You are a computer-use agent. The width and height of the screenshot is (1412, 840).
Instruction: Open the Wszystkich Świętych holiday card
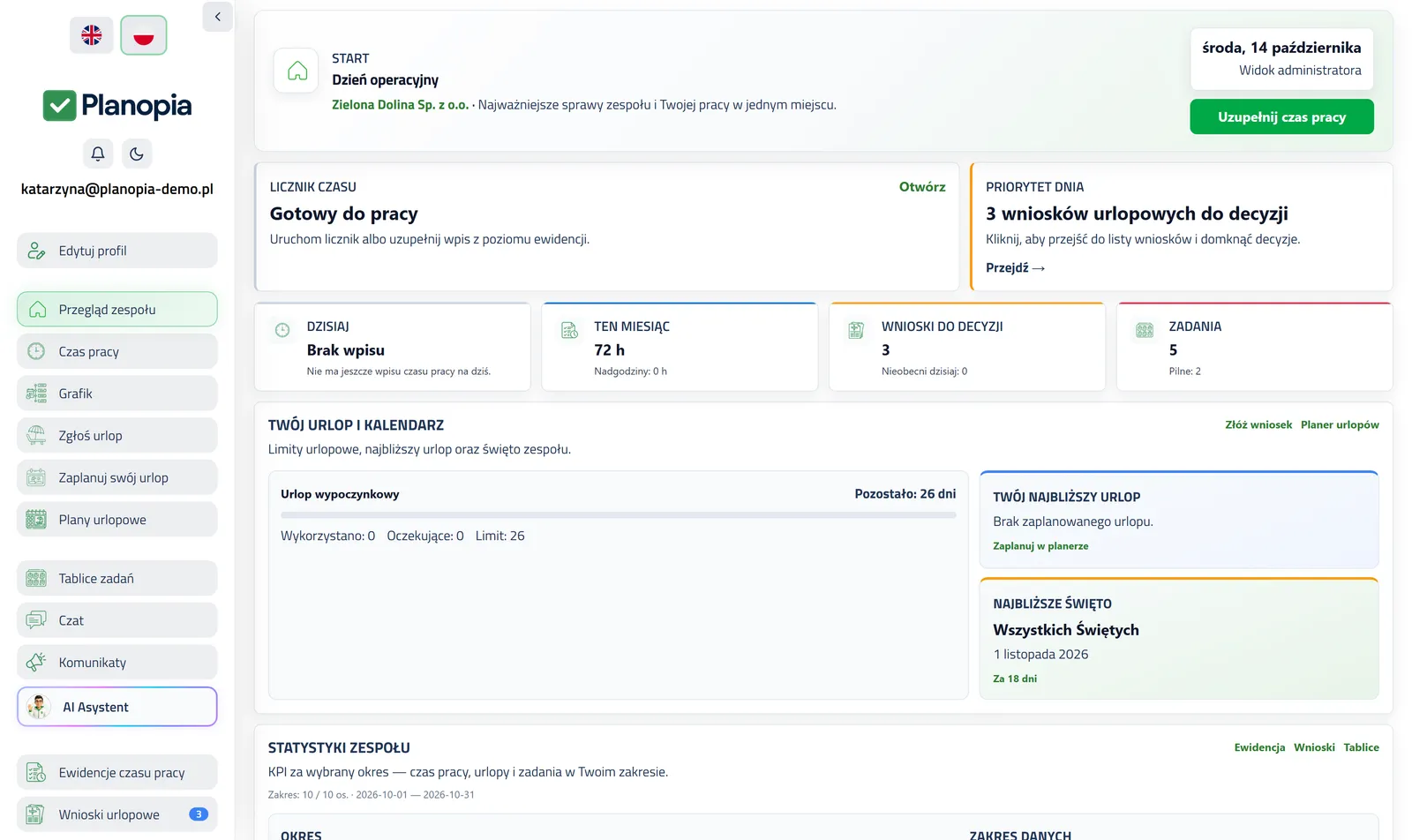1179,639
